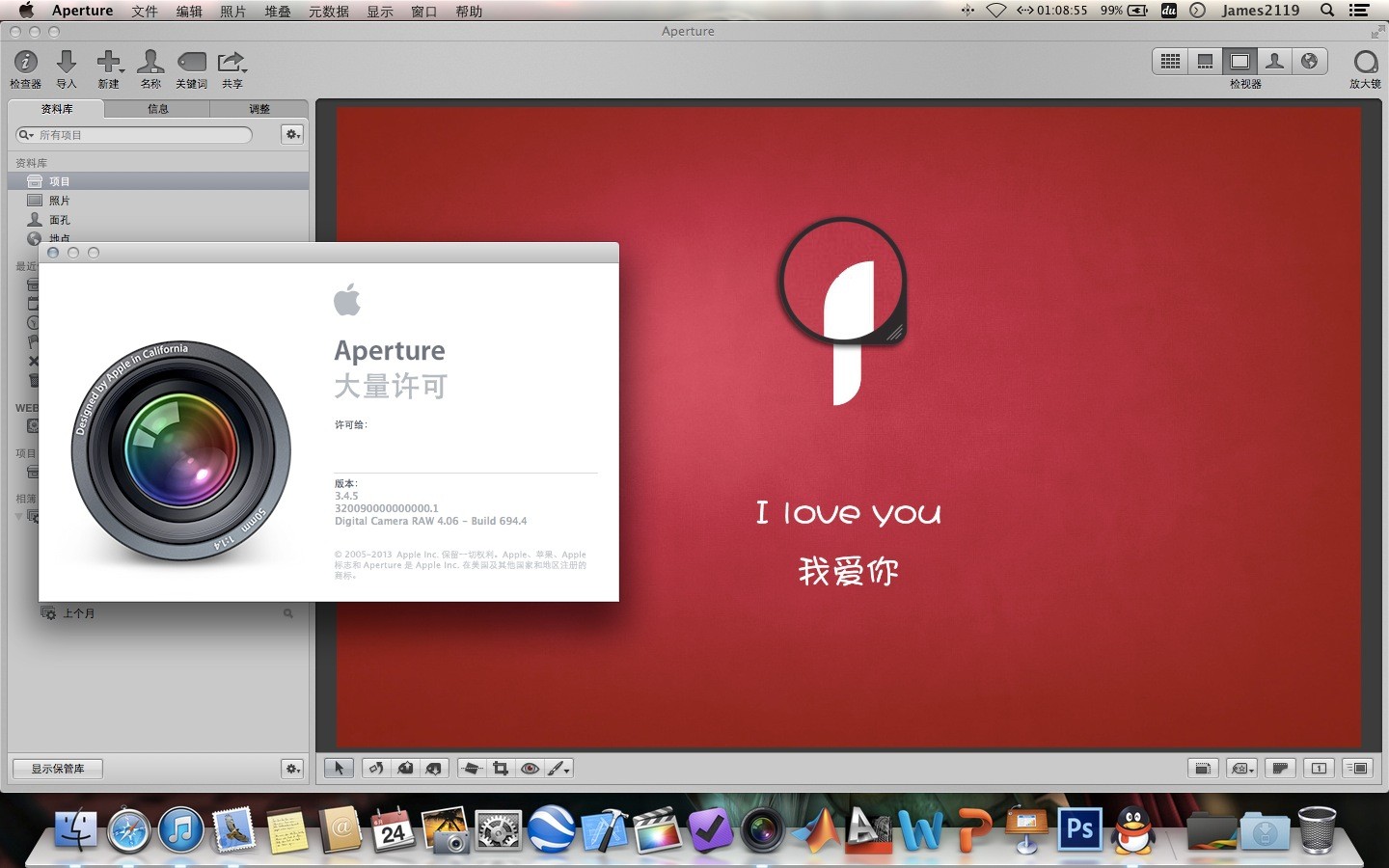Open the 堆叠 menu

point(278,11)
